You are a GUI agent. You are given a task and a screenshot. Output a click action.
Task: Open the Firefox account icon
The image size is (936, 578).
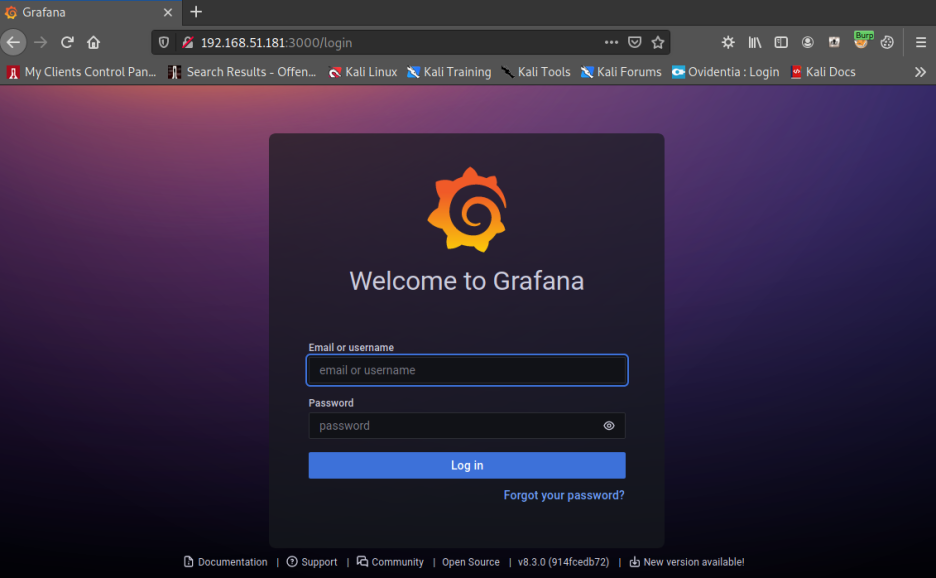(808, 42)
